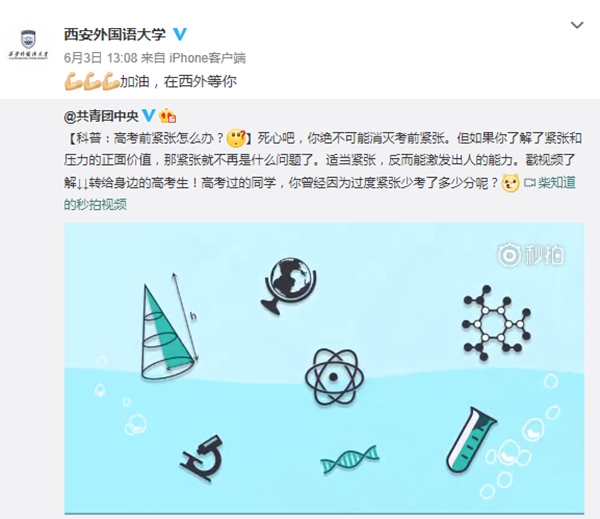Viewport: 600px width, 519px height.
Task: Click the blue verified badge beside 西安外国语大学
Action: (180, 34)
